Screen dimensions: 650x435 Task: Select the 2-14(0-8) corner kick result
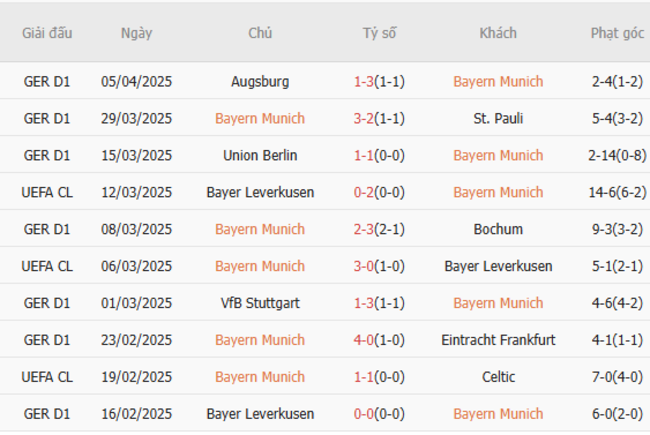click(x=617, y=155)
